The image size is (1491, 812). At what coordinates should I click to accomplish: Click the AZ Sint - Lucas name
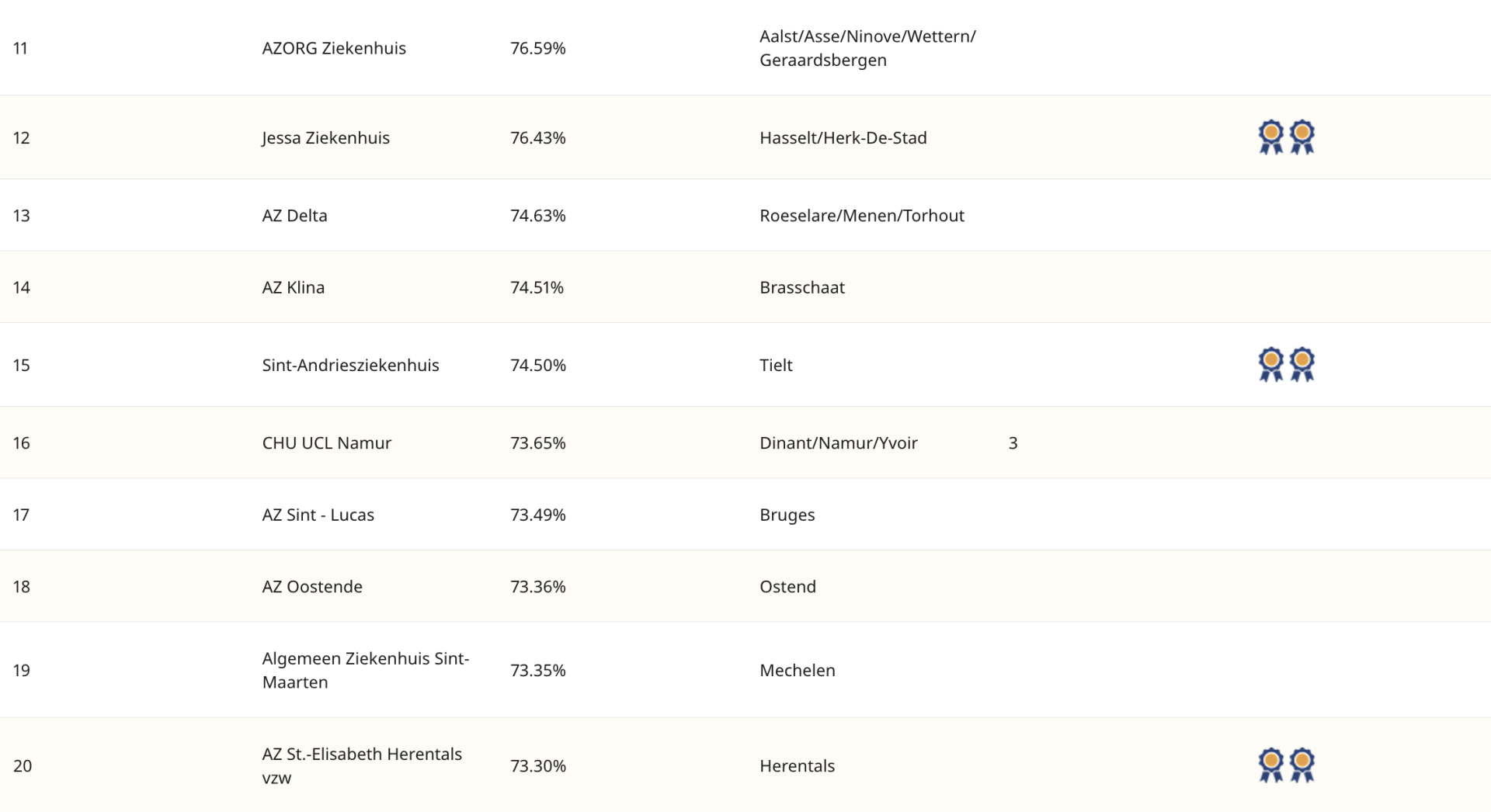[x=318, y=515]
